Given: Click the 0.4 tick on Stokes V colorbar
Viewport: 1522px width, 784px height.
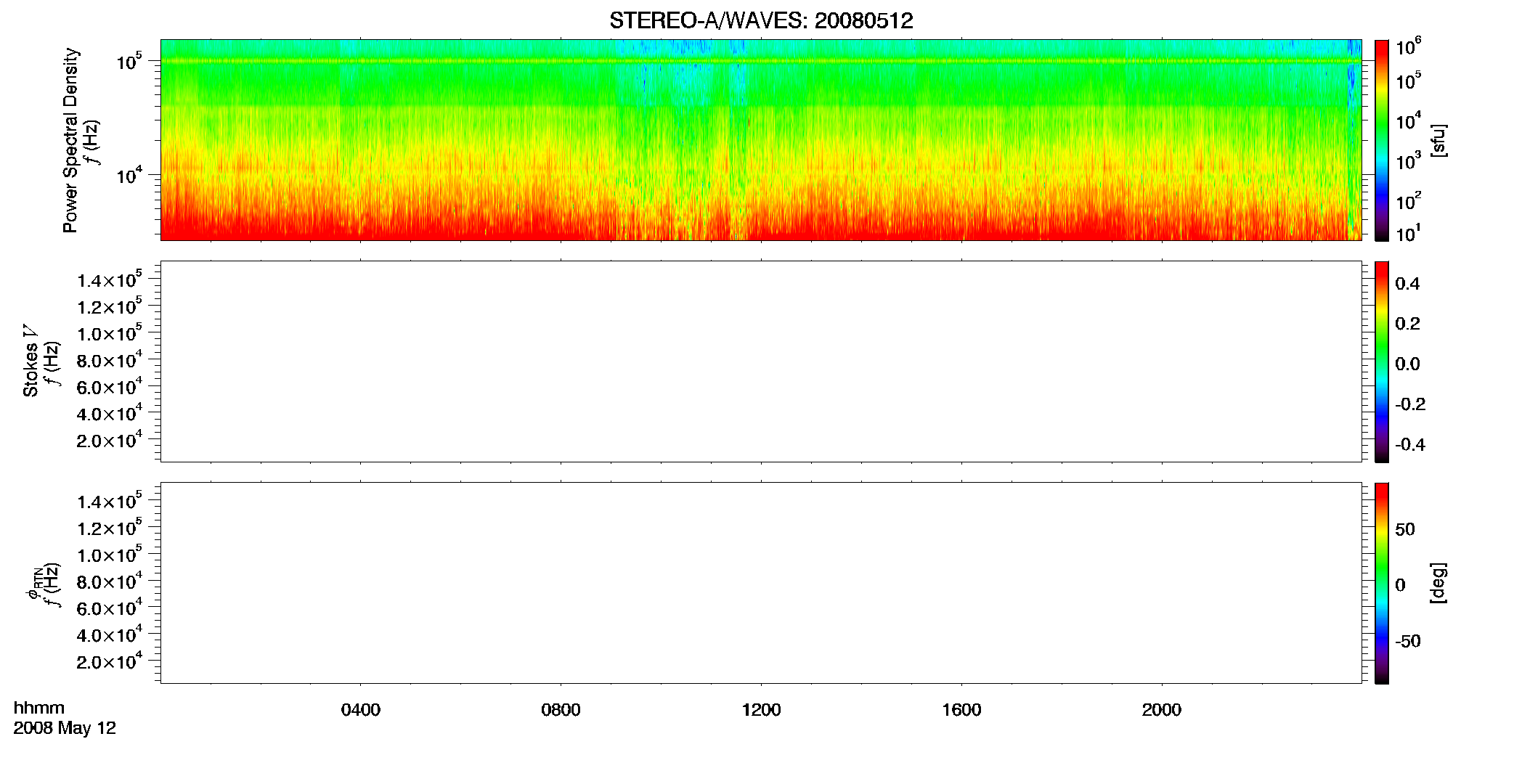Looking at the screenshot, I should pos(1407,284).
